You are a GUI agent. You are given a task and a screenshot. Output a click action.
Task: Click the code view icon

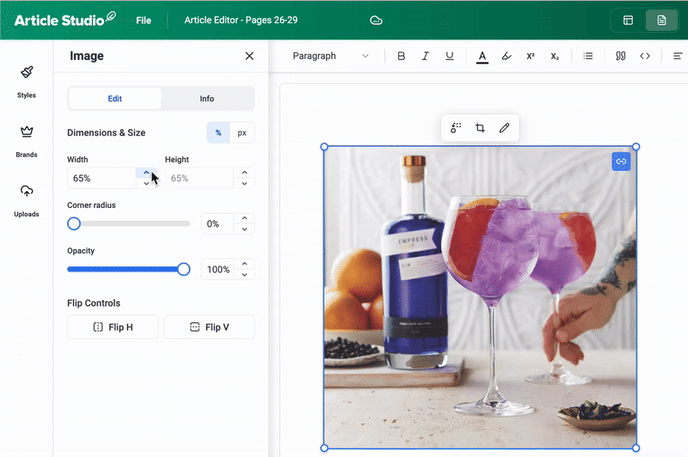pos(645,56)
